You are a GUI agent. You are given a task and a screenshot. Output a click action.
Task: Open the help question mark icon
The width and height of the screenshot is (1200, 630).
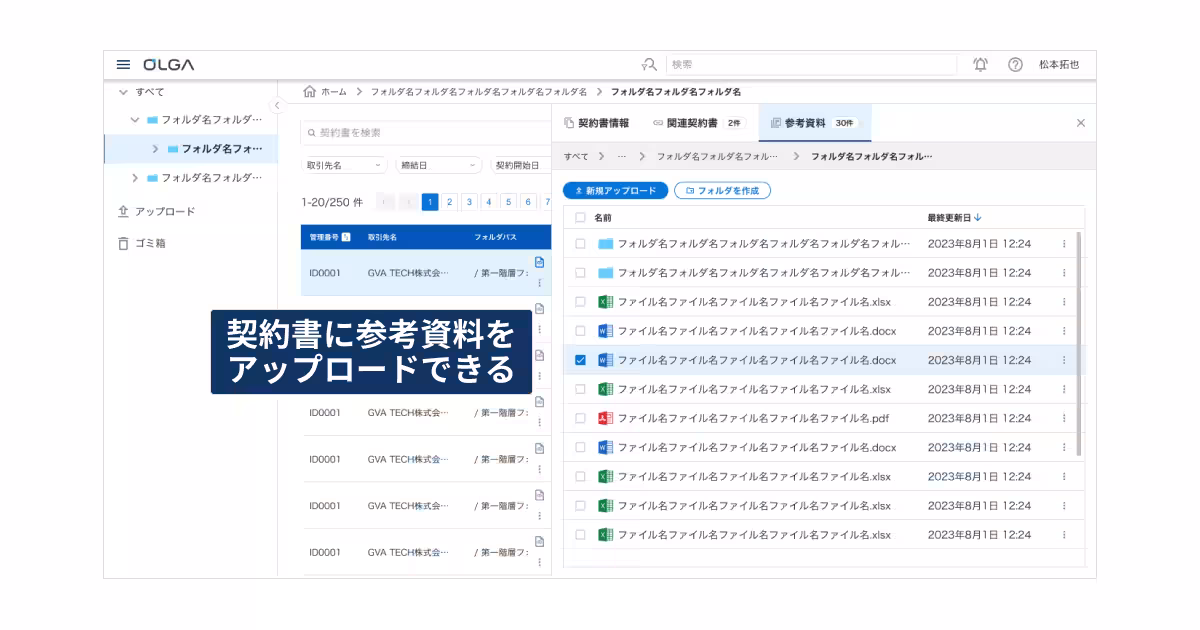click(1015, 65)
